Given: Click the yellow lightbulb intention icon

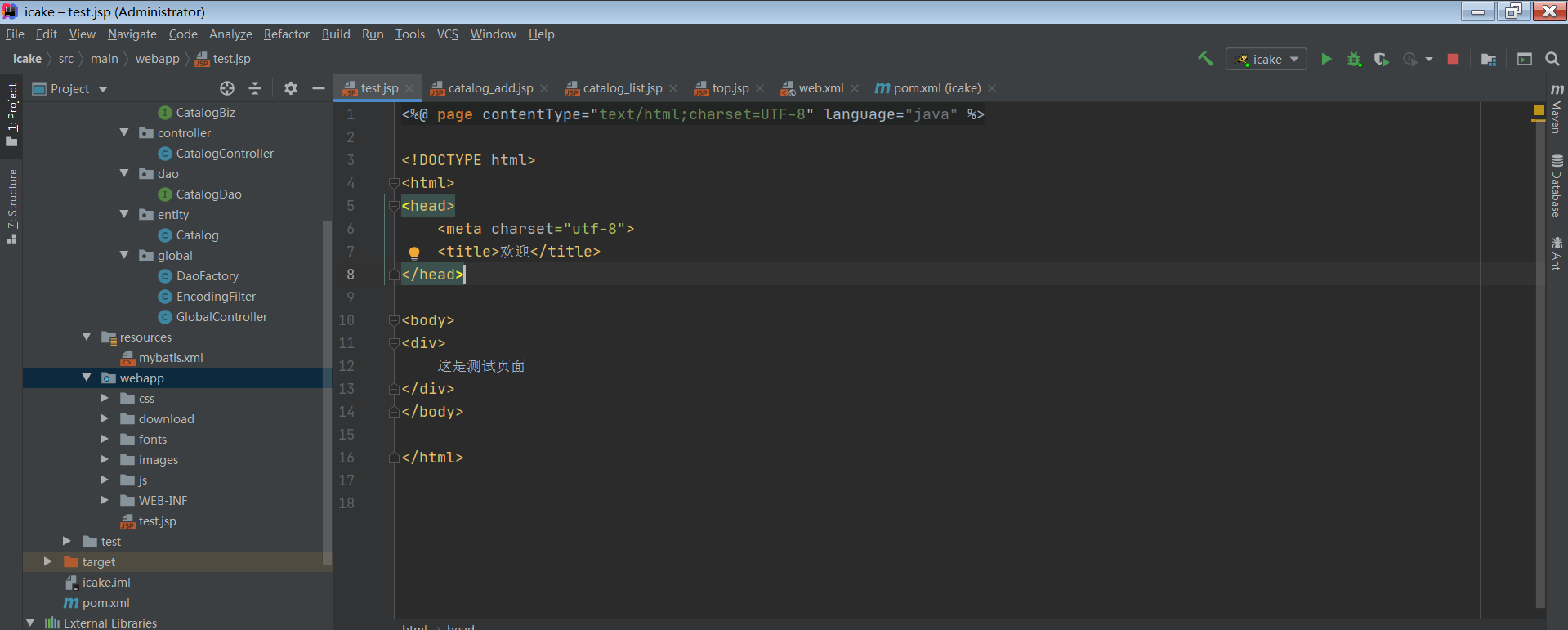Looking at the screenshot, I should pos(414,252).
